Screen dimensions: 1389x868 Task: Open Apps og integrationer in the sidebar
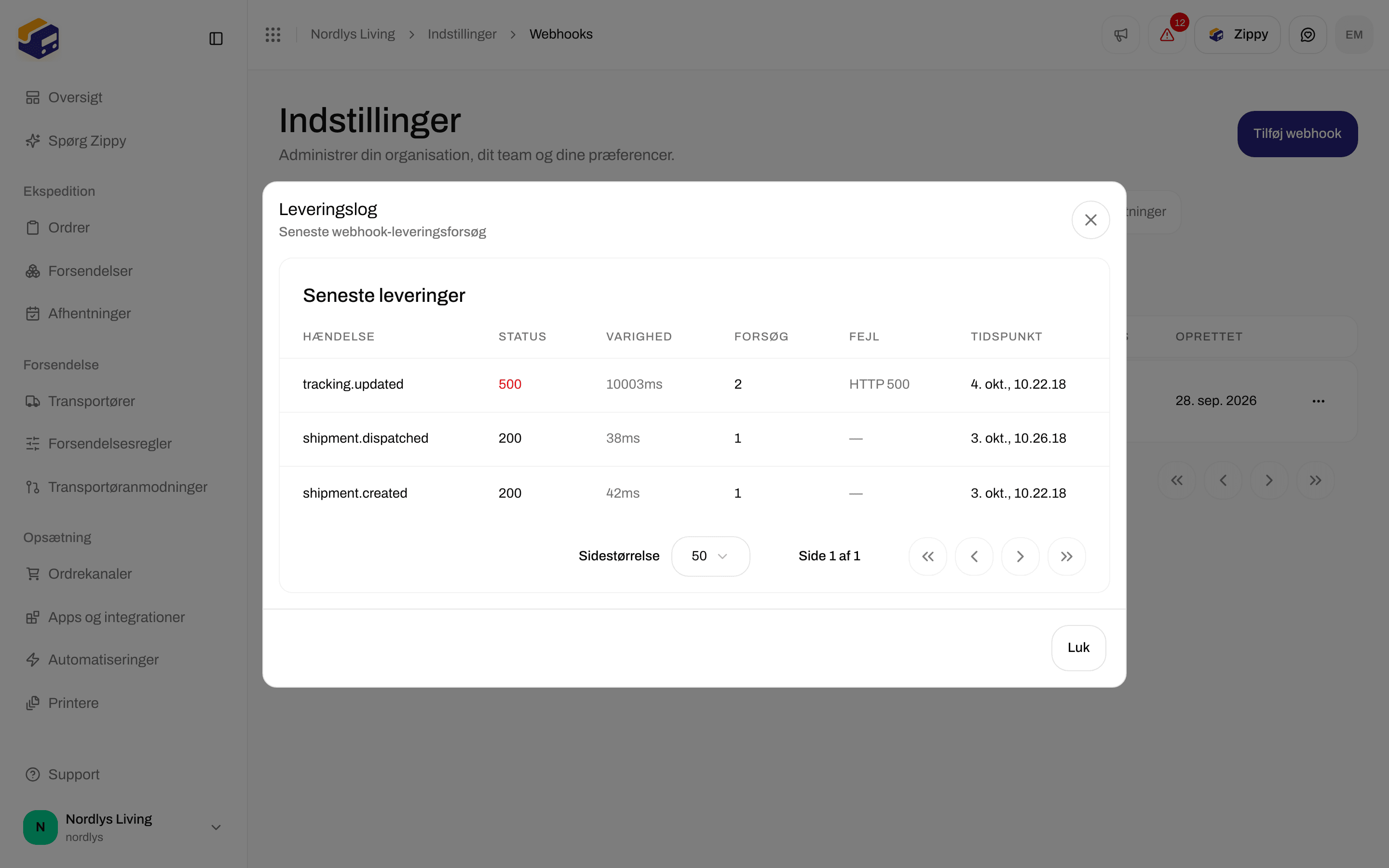coord(123,617)
